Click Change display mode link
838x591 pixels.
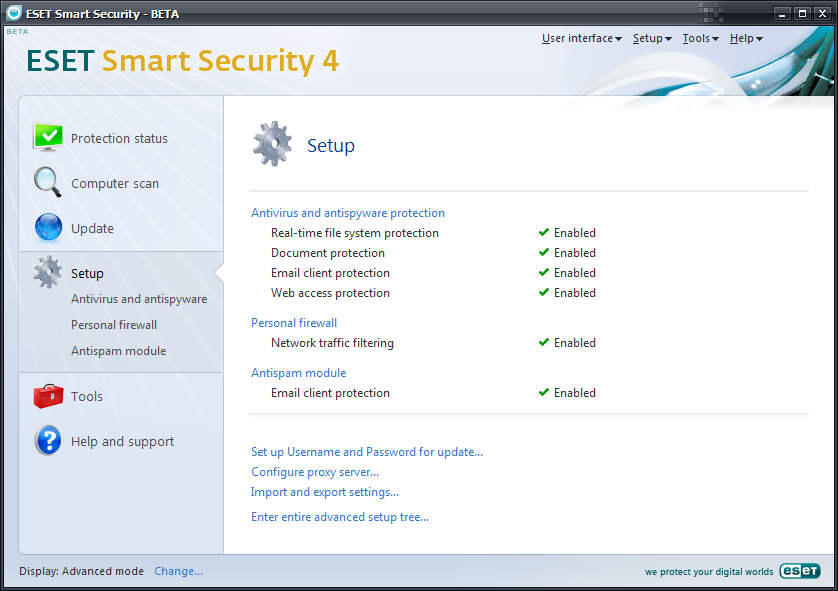pos(178,571)
